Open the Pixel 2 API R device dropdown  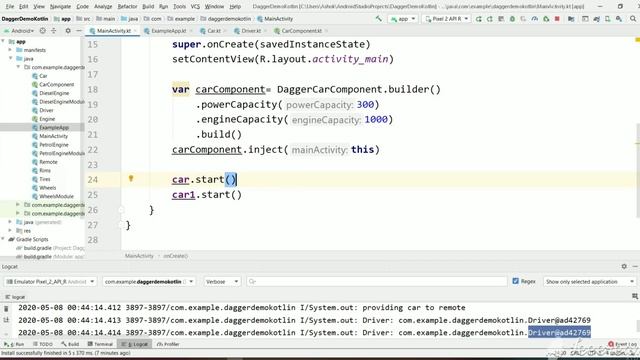tap(447, 19)
